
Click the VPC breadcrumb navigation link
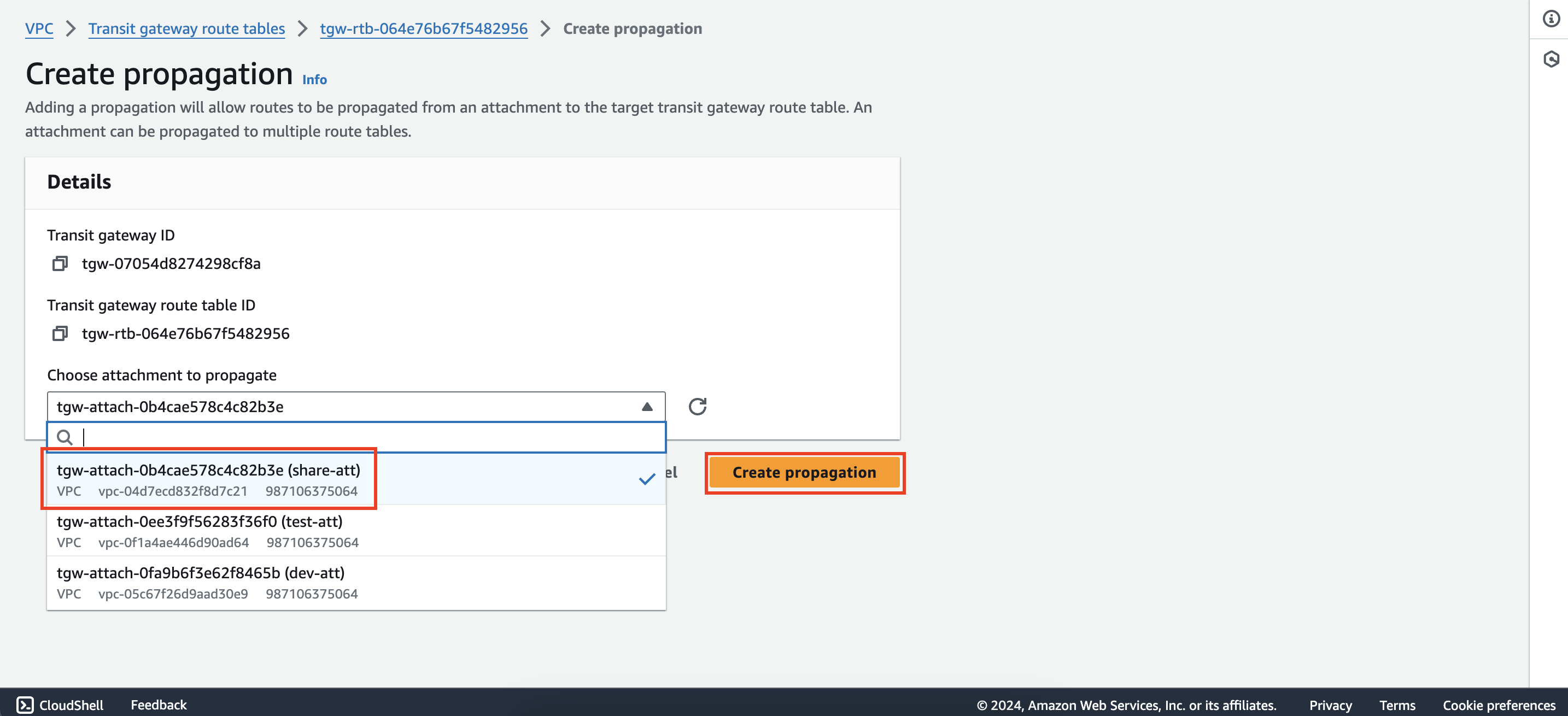tap(38, 28)
